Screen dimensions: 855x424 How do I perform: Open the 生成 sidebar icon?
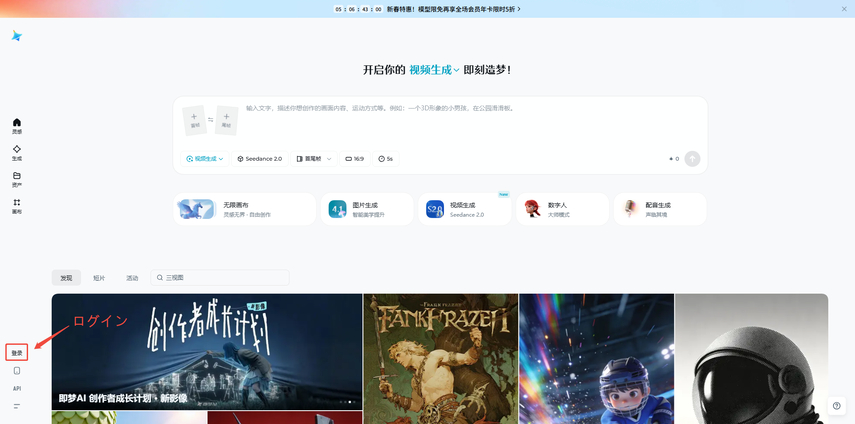[x=17, y=153]
